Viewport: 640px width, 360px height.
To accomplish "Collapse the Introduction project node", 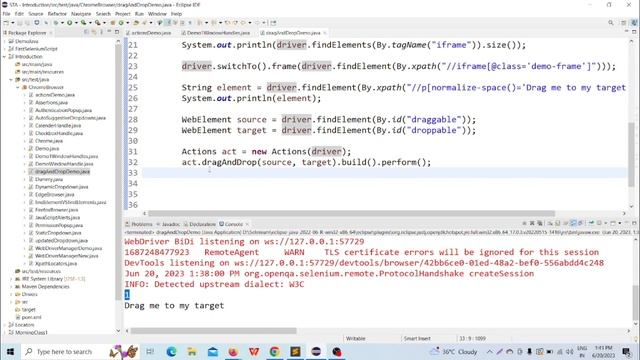I will click(4, 57).
